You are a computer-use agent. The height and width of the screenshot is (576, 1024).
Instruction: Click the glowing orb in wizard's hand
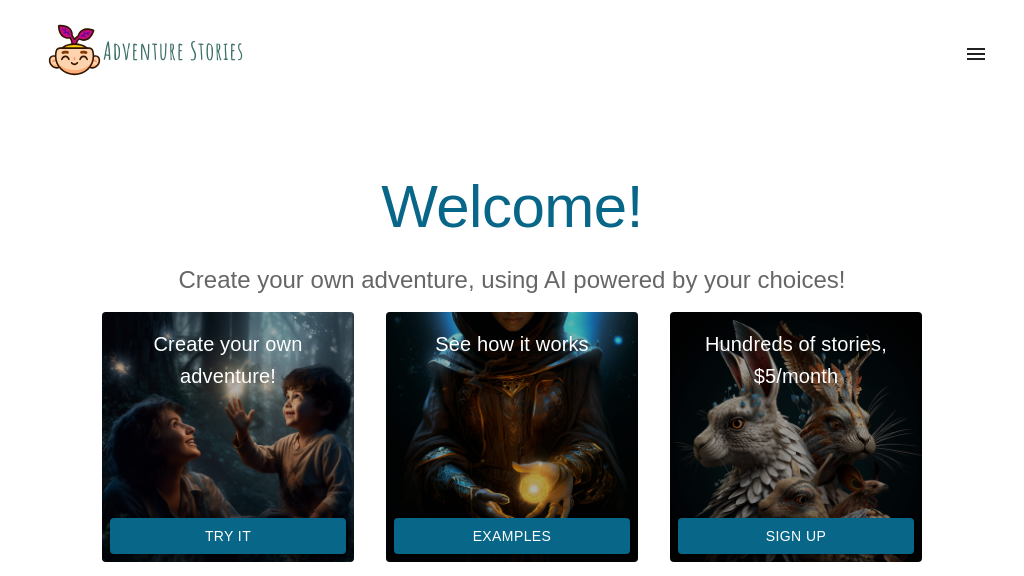click(534, 487)
